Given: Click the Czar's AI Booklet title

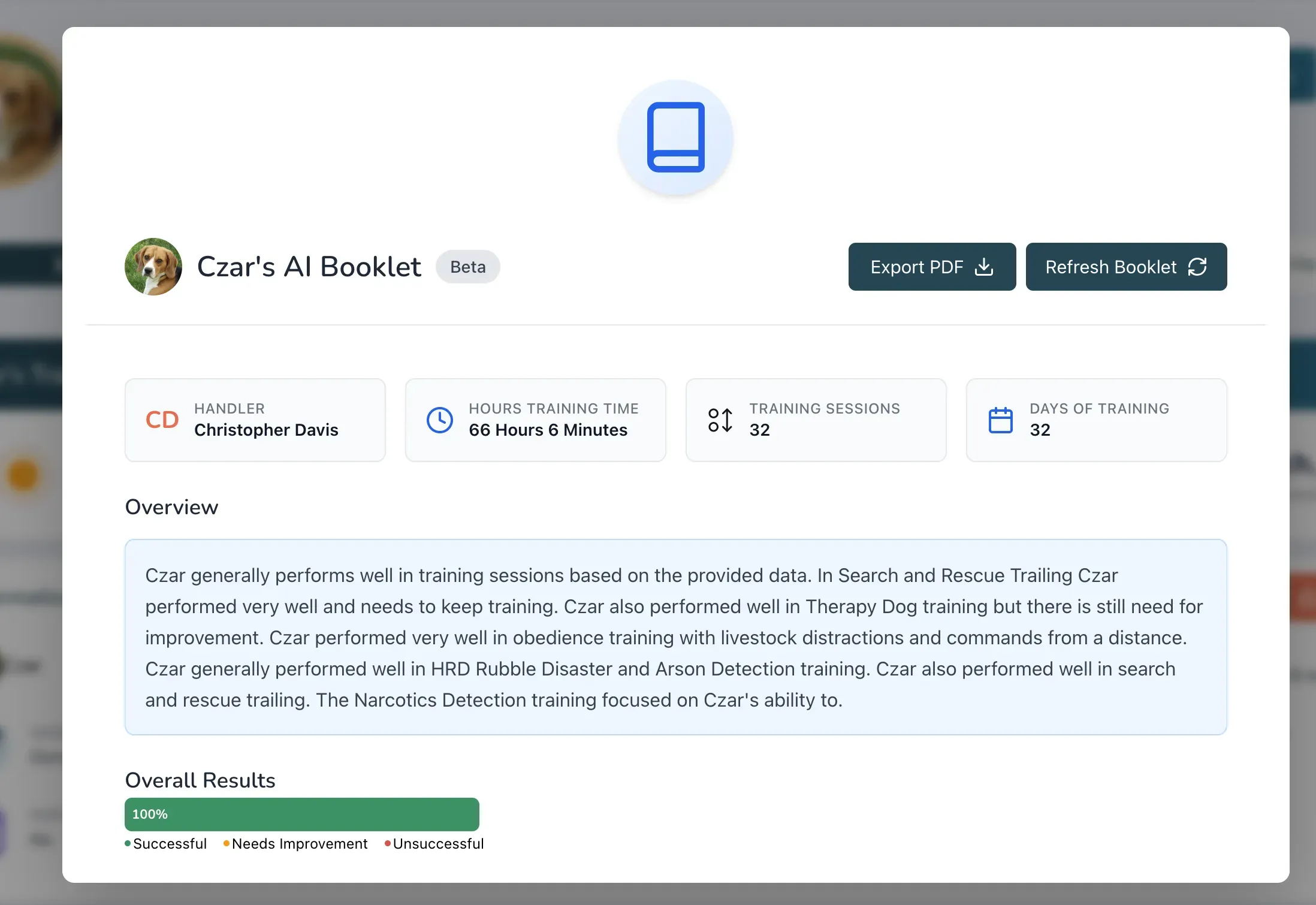Looking at the screenshot, I should pyautogui.click(x=309, y=267).
